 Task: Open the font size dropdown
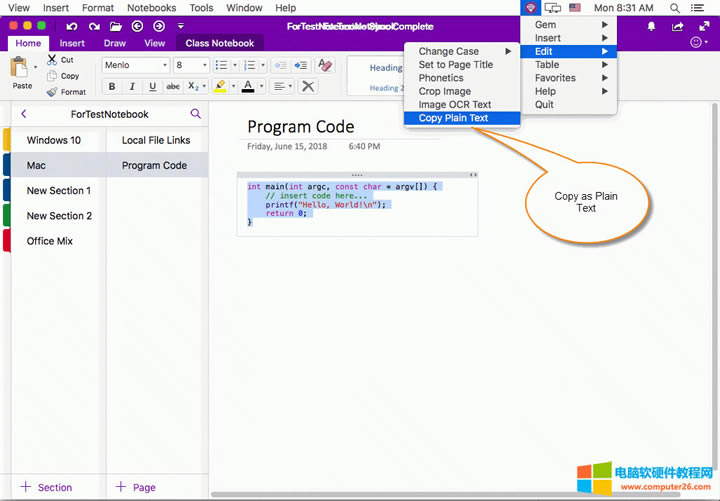point(190,65)
